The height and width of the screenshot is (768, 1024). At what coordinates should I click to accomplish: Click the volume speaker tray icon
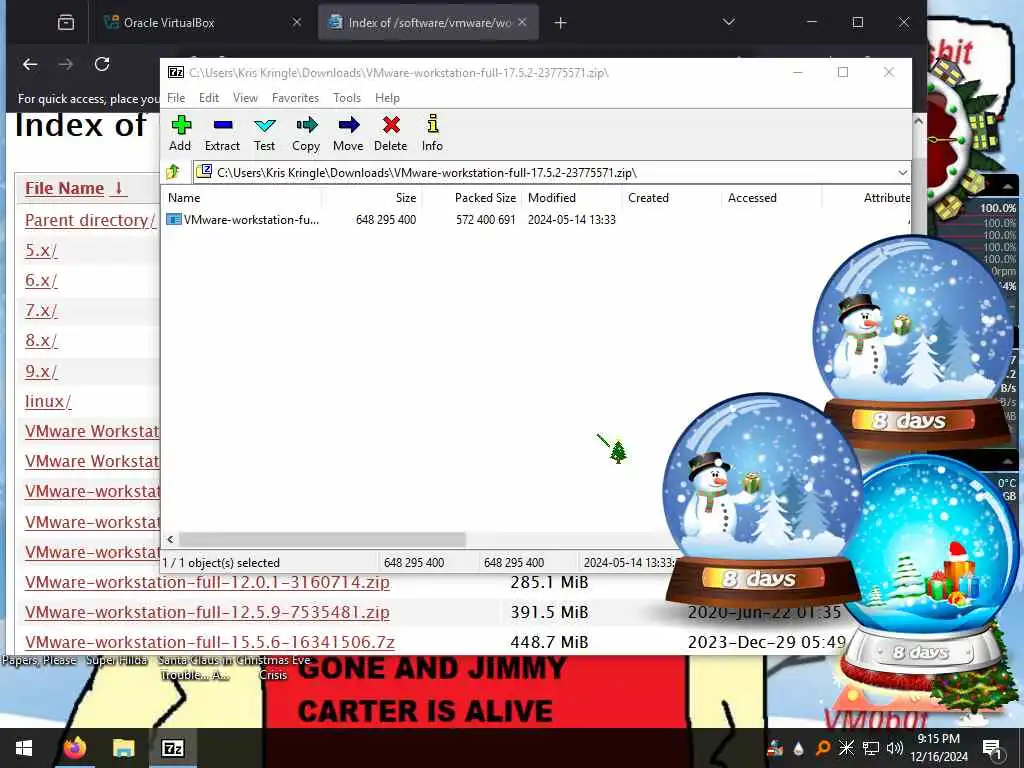pyautogui.click(x=895, y=748)
